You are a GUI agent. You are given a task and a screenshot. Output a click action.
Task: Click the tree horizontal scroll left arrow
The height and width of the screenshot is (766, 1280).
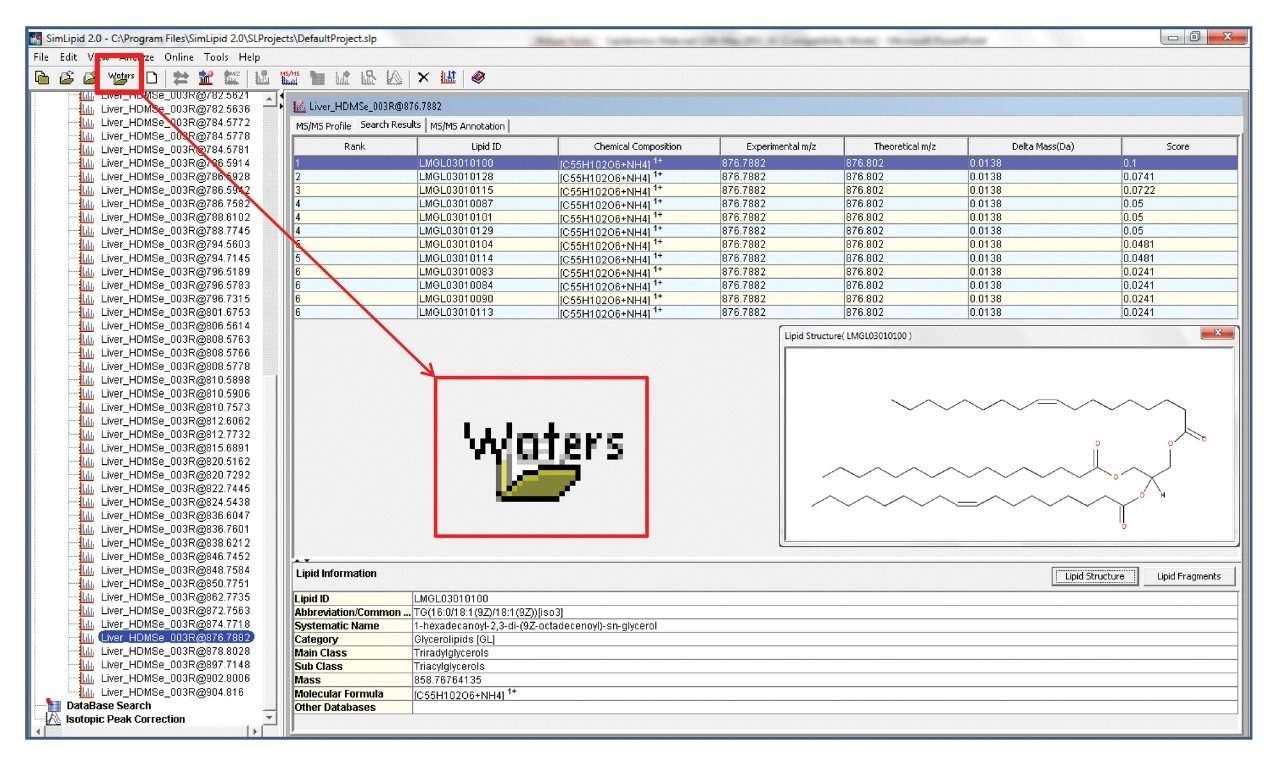pyautogui.click(x=40, y=732)
